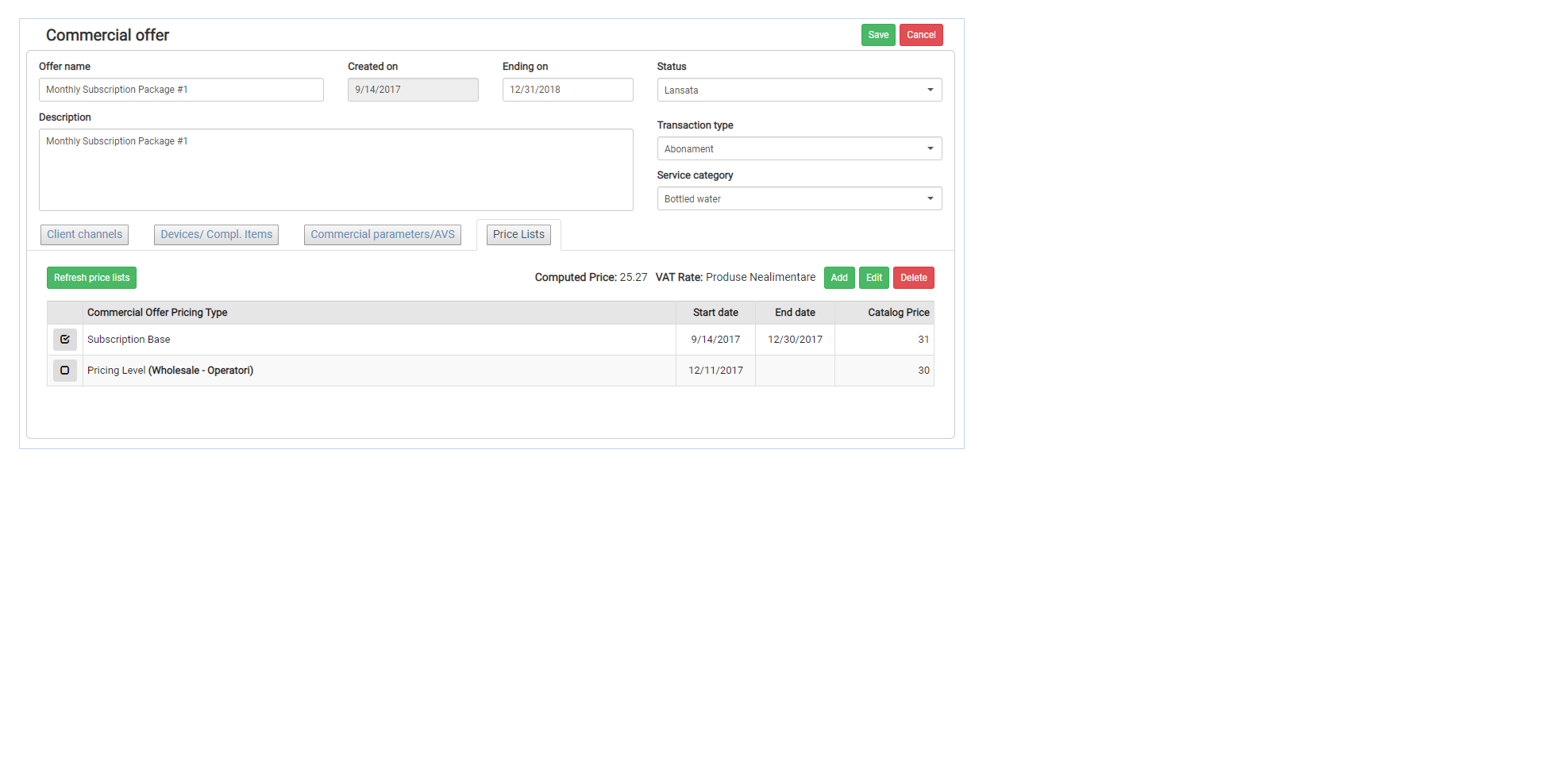Image resolution: width=1553 pixels, height=784 pixels.
Task: Click catalog price value 30
Action: pos(923,371)
